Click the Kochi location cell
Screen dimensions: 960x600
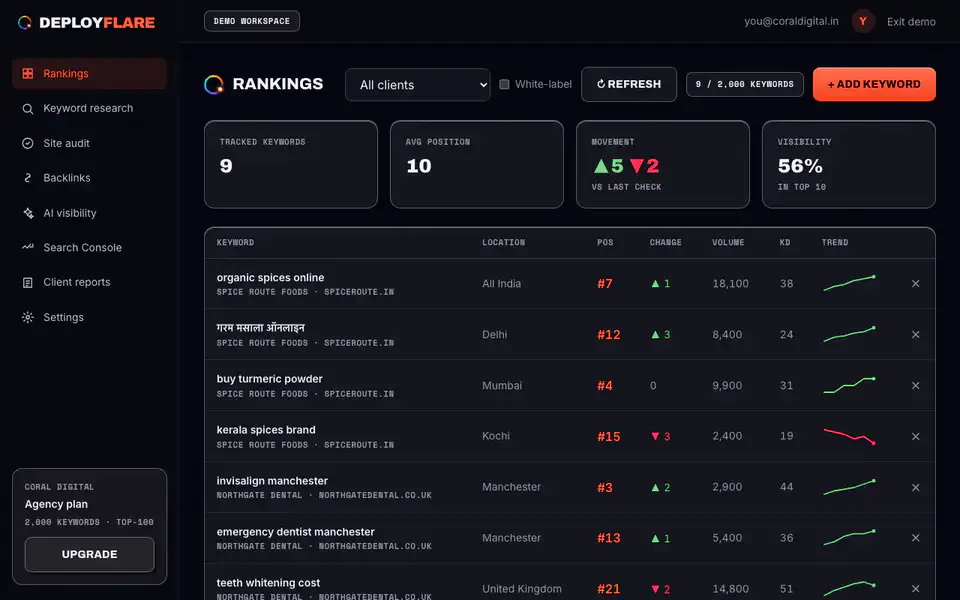496,436
